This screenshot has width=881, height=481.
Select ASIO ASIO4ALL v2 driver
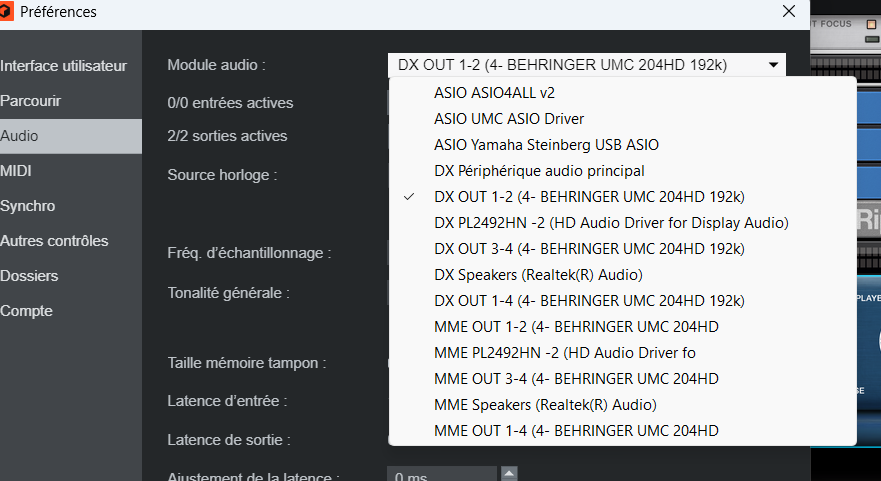click(623, 93)
